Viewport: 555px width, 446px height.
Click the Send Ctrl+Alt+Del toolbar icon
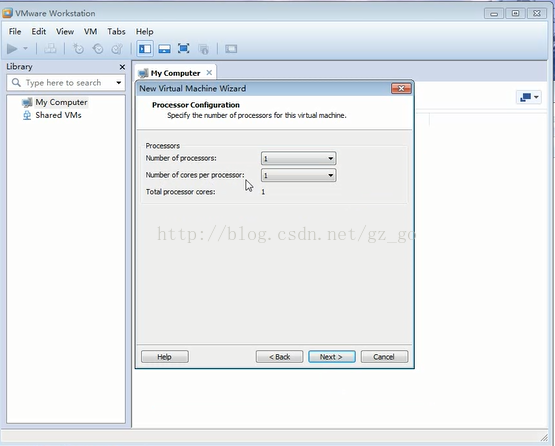coord(50,48)
